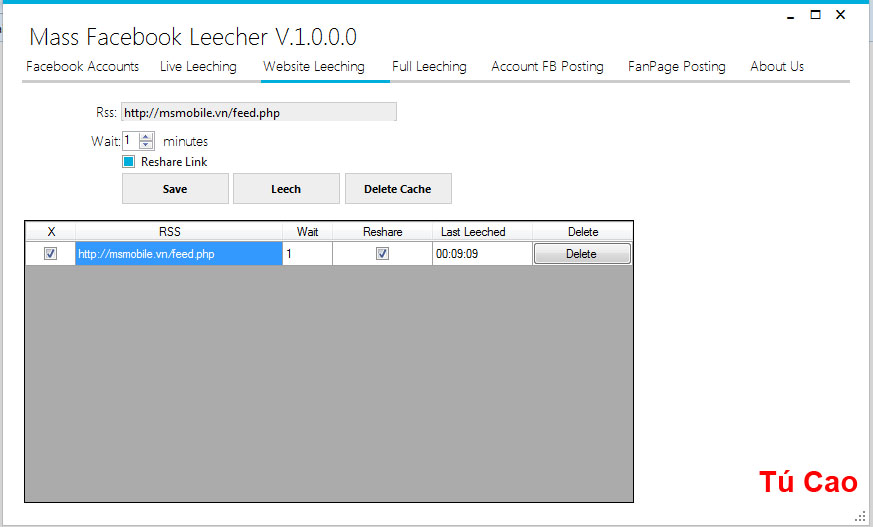The width and height of the screenshot is (873, 527).
Task: Toggle the Reshare Link checkbox
Action: (129, 162)
